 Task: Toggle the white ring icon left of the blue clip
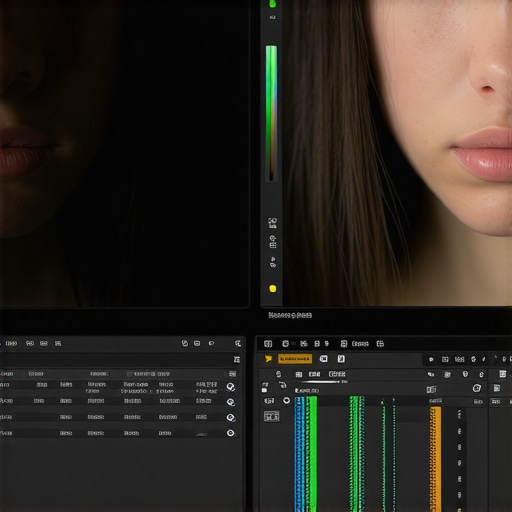pyautogui.click(x=286, y=401)
